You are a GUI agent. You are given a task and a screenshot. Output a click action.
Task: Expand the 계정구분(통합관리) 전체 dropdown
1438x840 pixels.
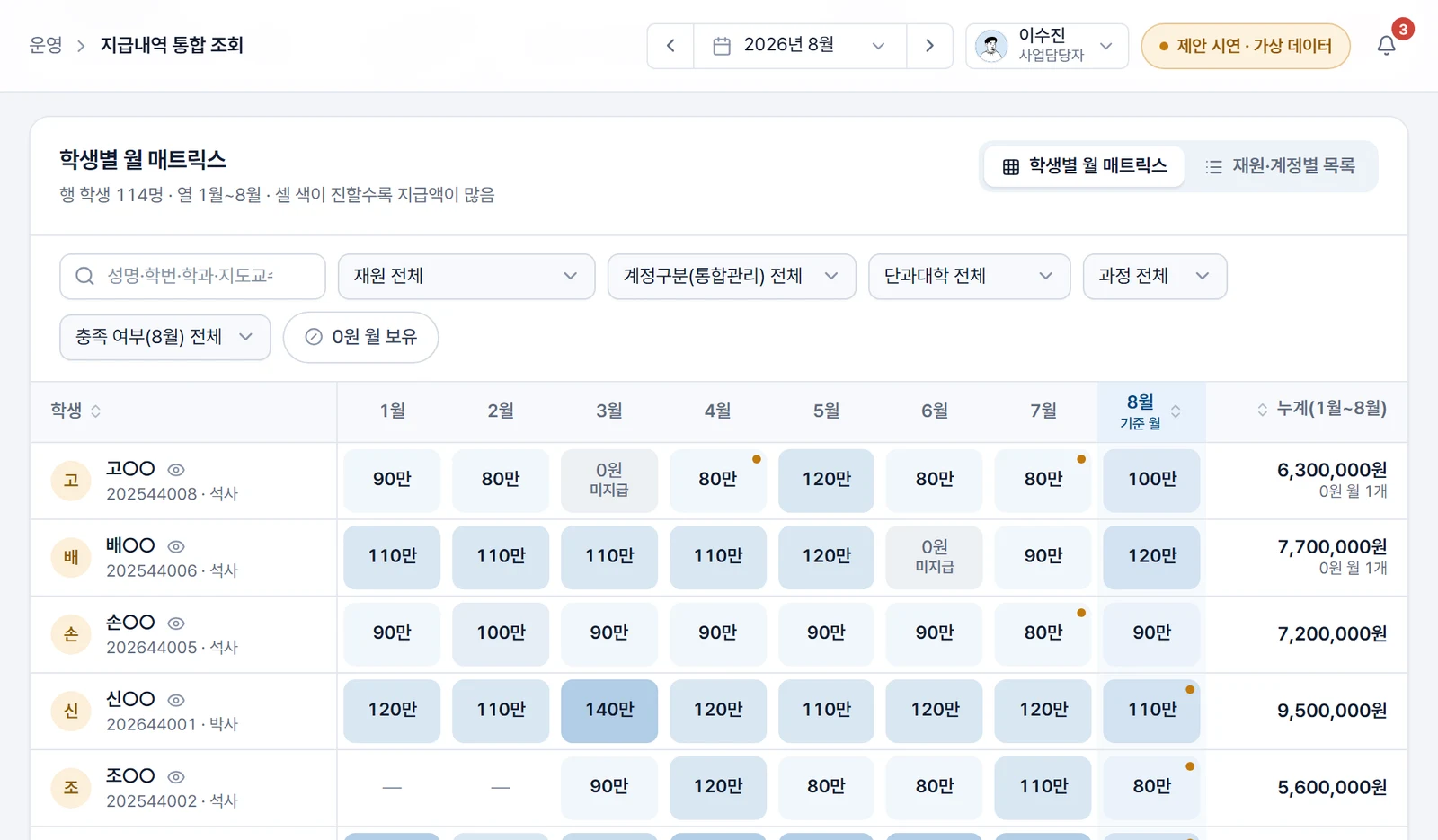(x=732, y=276)
